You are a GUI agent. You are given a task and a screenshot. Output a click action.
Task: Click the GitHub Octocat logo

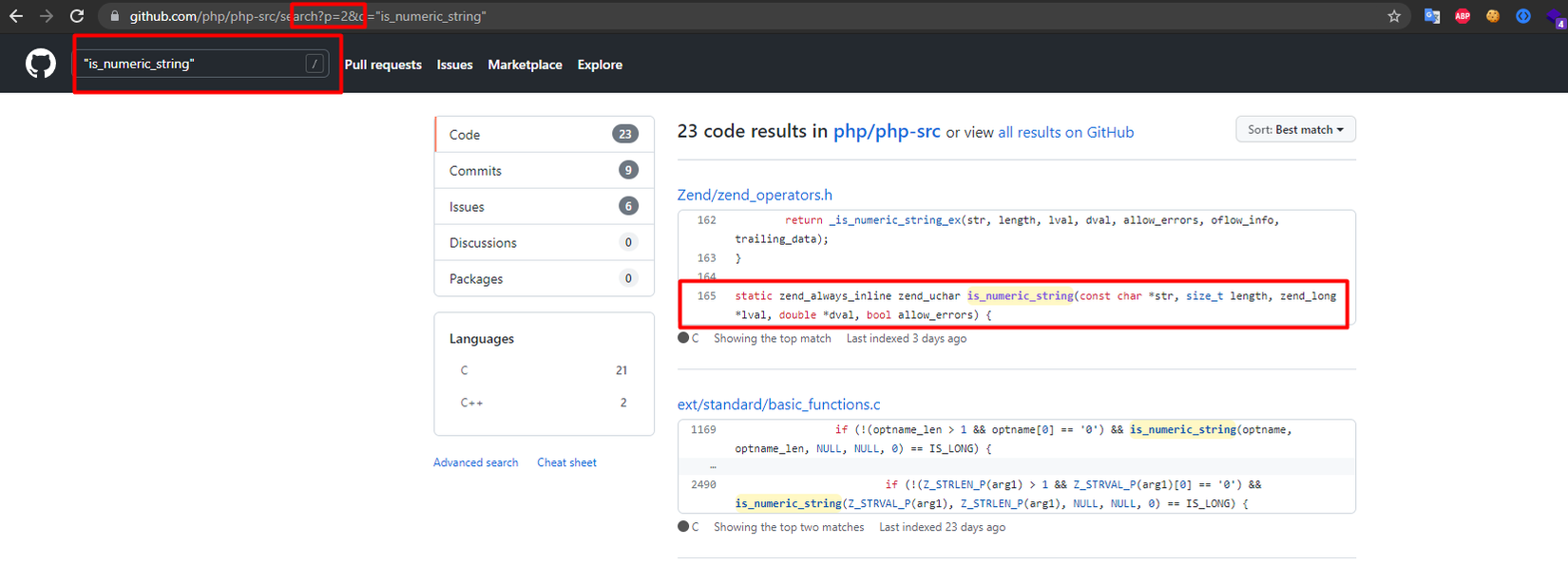tap(40, 65)
